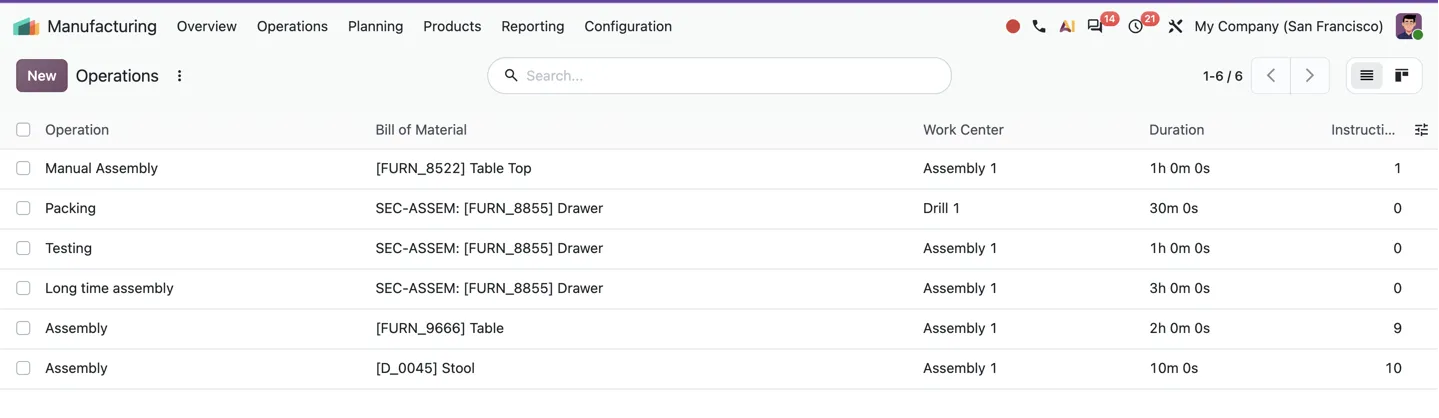This screenshot has width=1439, height=418.
Task: Select the Testing row checkbox
Action: pyautogui.click(x=23, y=249)
